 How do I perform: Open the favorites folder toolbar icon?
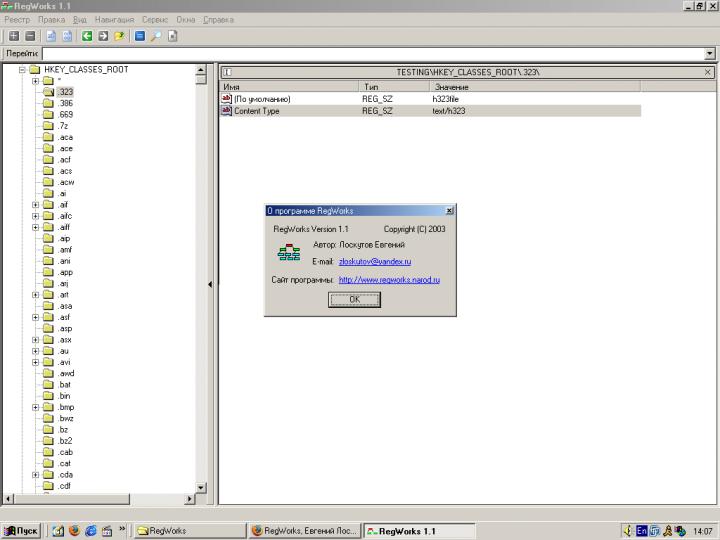(119, 36)
